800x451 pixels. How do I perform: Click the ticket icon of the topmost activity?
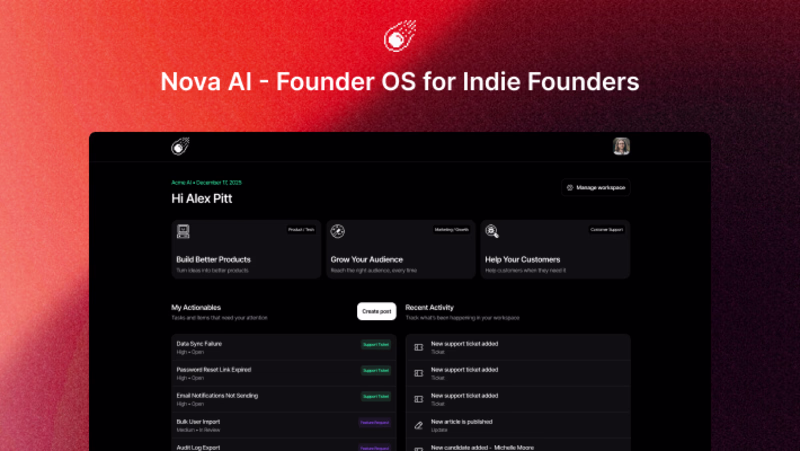click(419, 347)
